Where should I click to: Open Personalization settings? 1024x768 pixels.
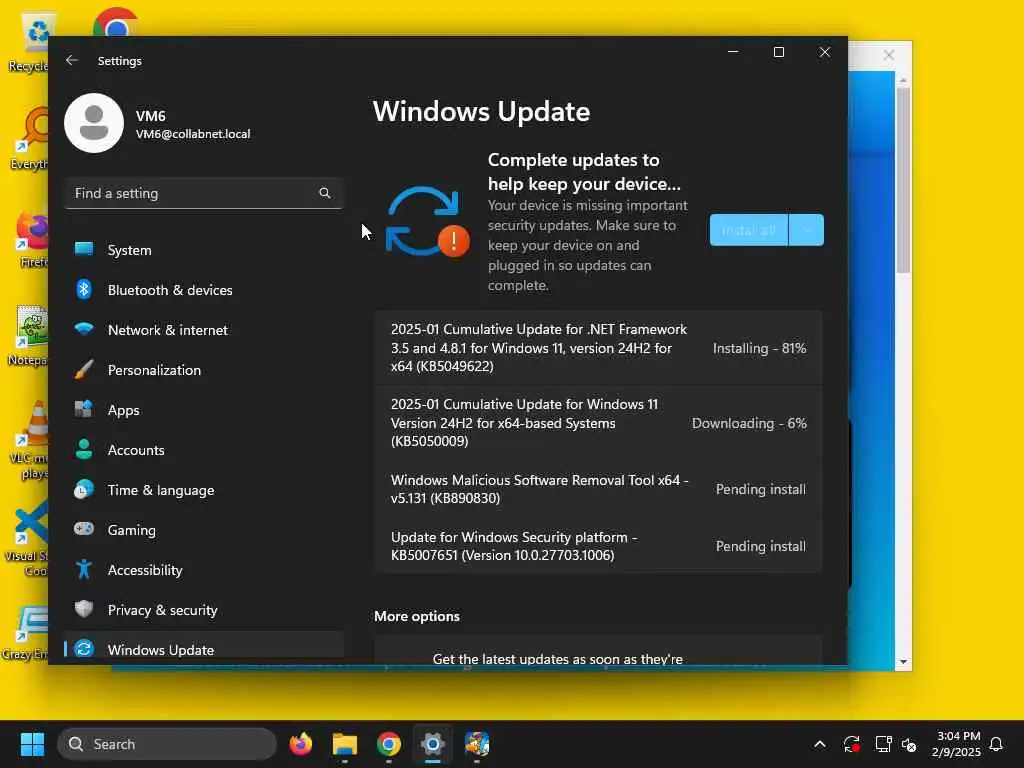click(204, 370)
